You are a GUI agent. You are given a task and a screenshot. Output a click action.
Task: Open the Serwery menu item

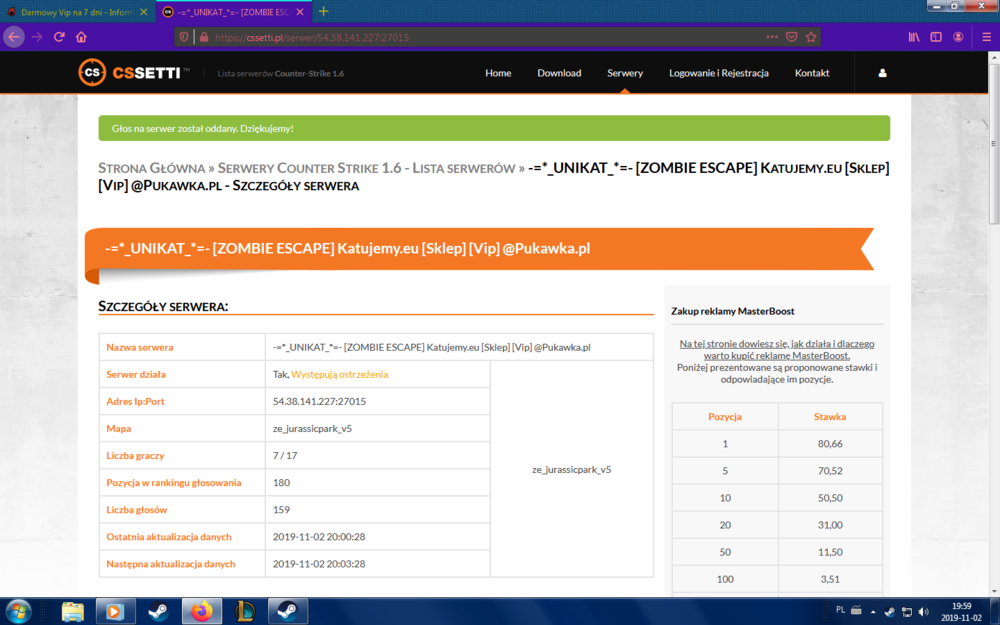[625, 73]
